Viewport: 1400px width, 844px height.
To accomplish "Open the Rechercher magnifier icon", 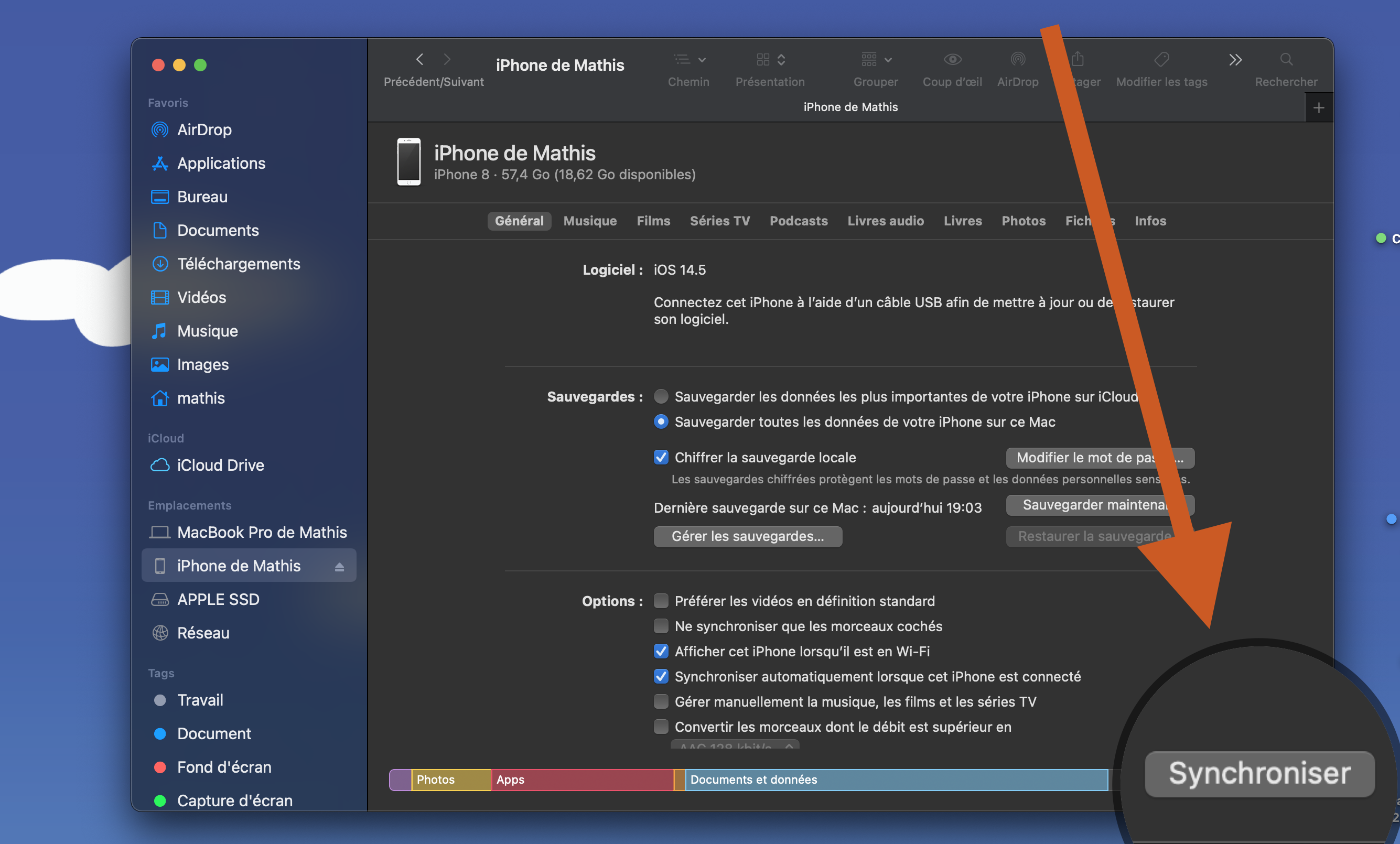I will 1286,60.
